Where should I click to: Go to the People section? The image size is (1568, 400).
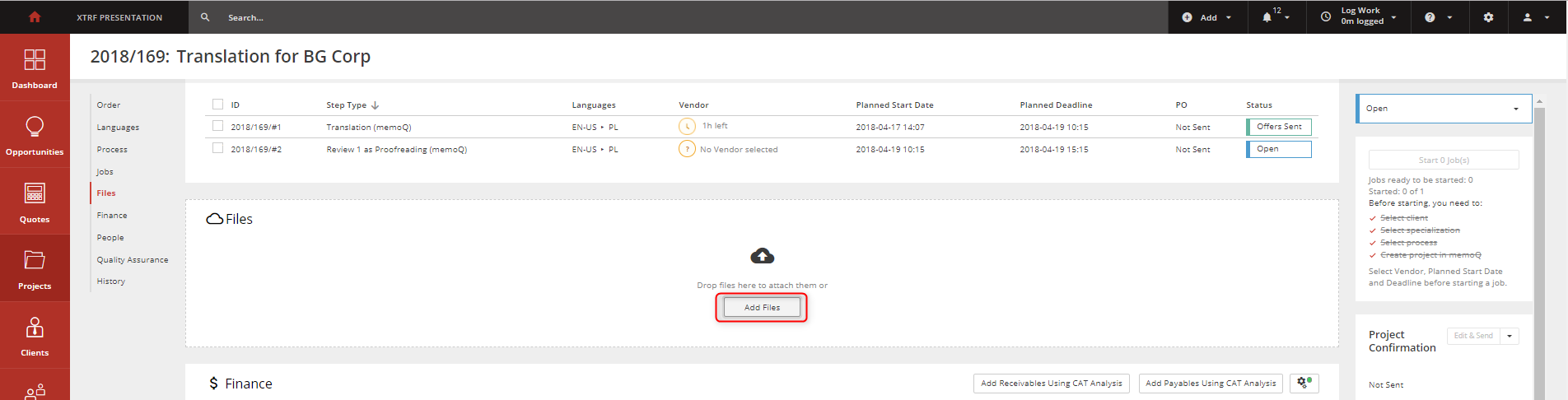point(110,238)
